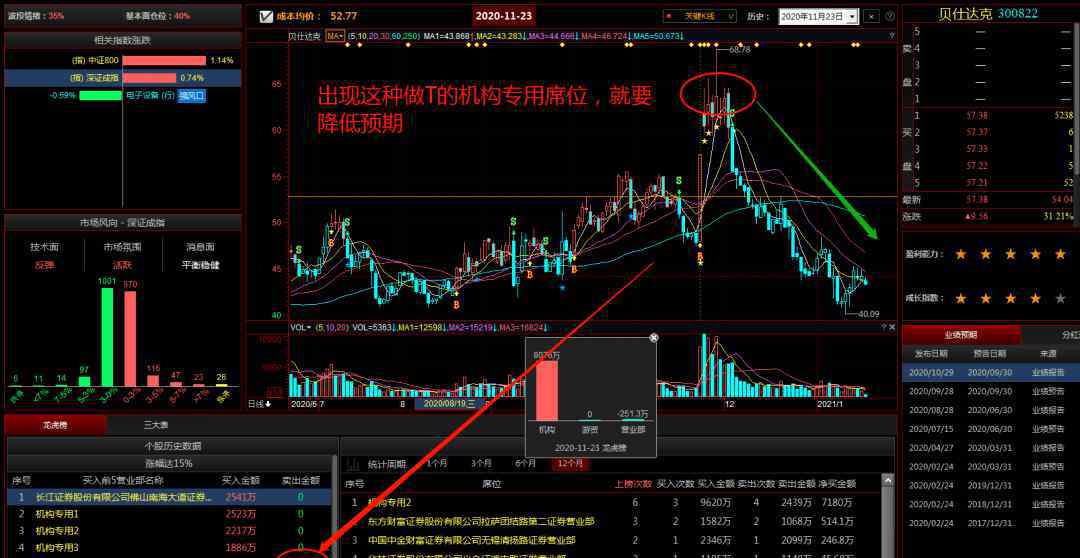
Task: Click the 席位 column header
Action: click(x=491, y=484)
